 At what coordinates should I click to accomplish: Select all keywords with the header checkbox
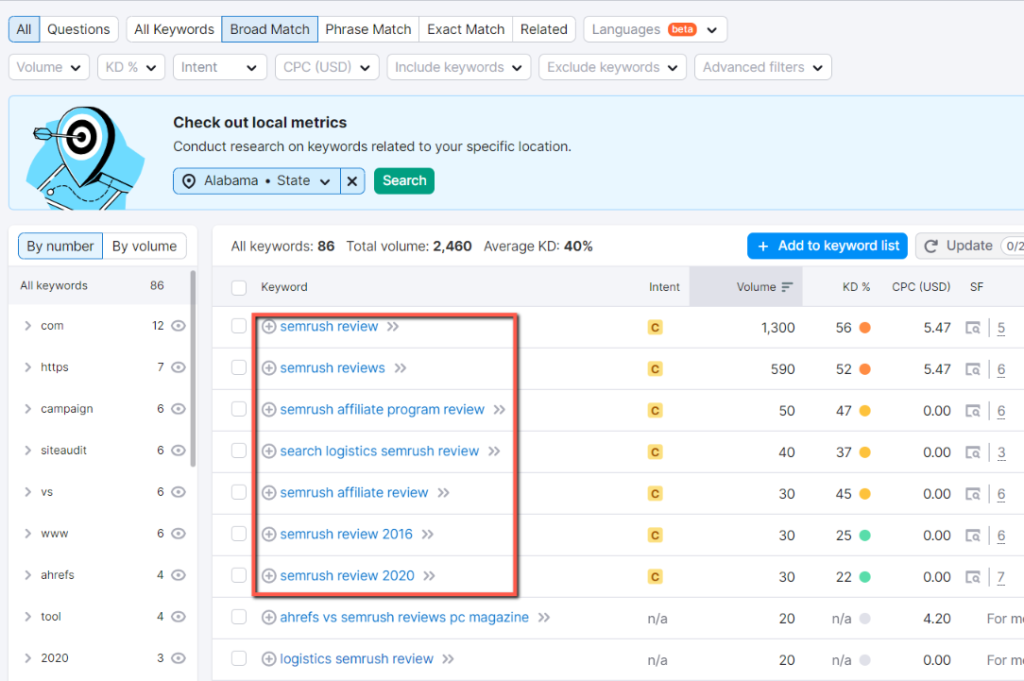tap(237, 286)
